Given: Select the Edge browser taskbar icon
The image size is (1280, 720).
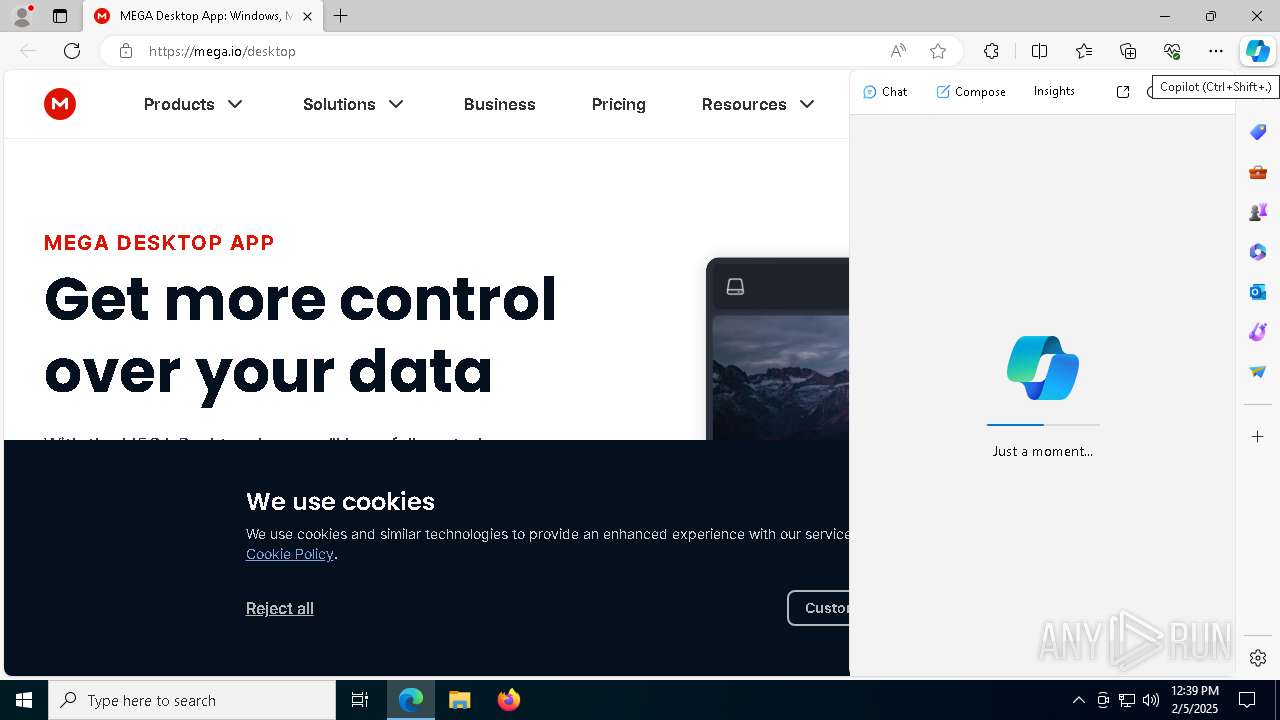Looking at the screenshot, I should pyautogui.click(x=411, y=700).
